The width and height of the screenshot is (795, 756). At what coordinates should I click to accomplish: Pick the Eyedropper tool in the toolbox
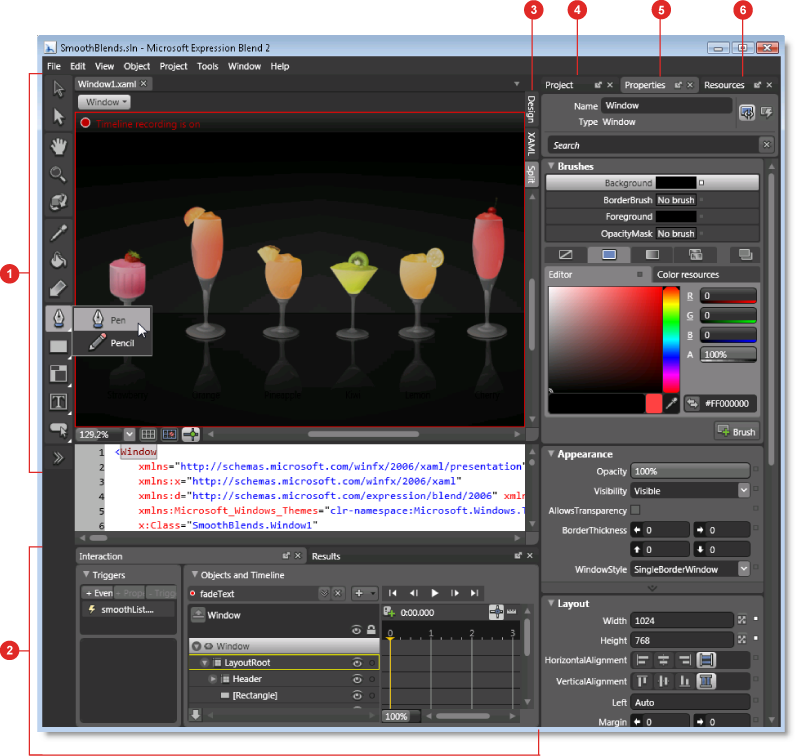pos(59,232)
